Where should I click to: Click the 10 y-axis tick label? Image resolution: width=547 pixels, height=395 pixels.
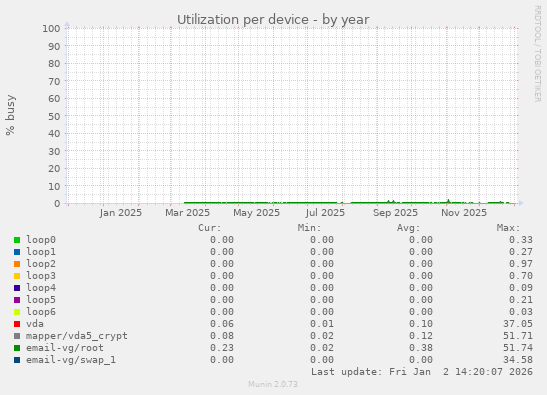(54, 186)
